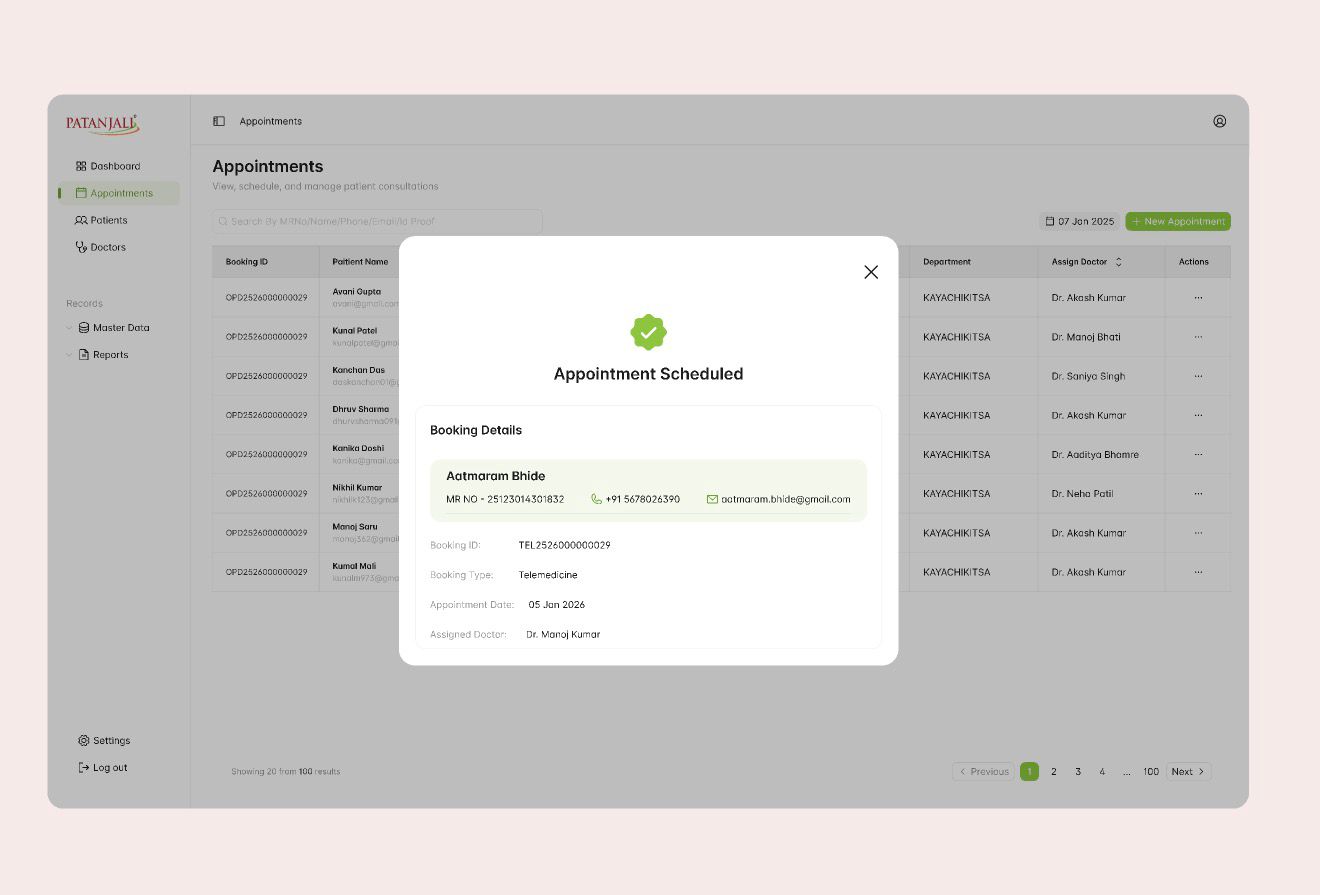Click the Patanjali logo
1320x895 pixels.
(102, 123)
